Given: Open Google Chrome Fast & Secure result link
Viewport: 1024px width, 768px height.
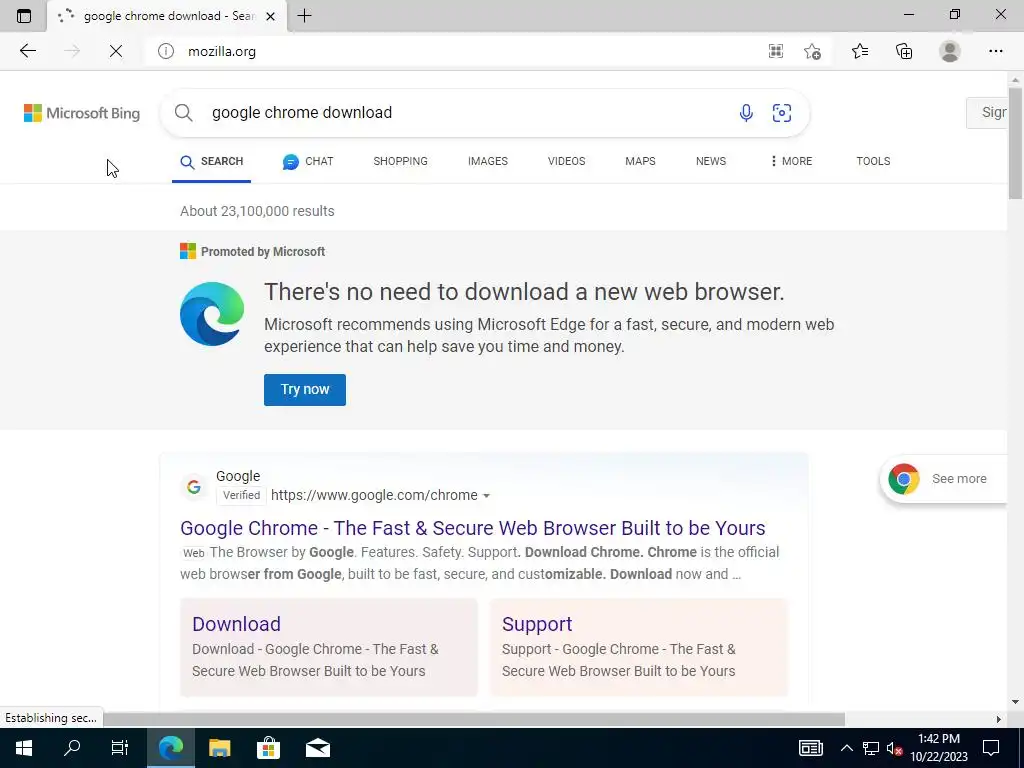Looking at the screenshot, I should pyautogui.click(x=473, y=528).
